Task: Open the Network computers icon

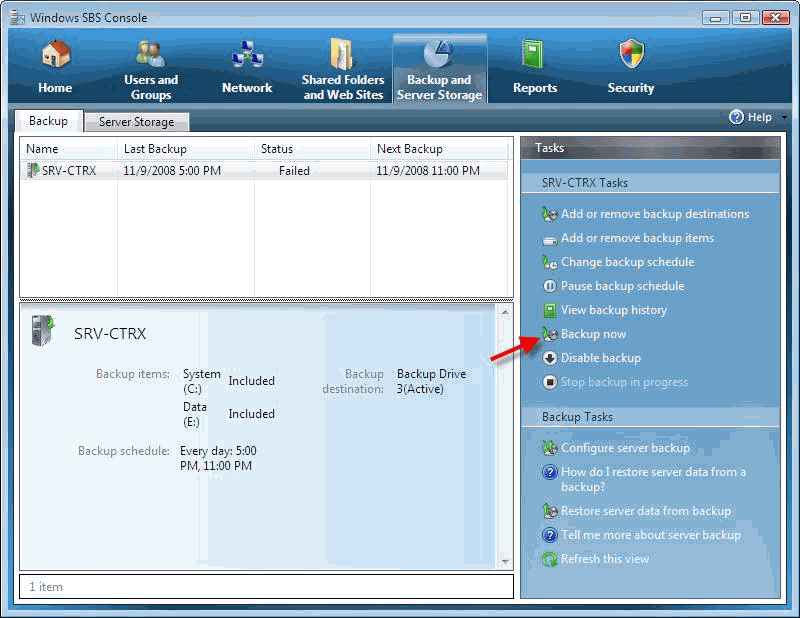Action: click(247, 55)
